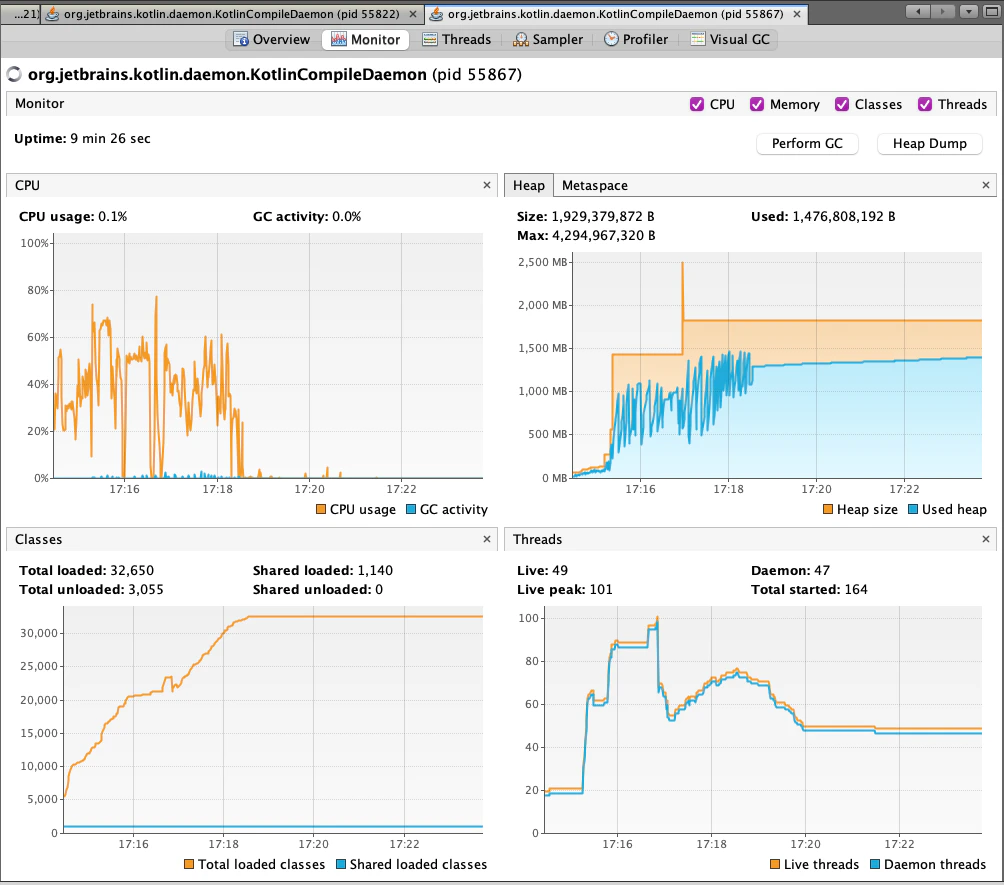Click the Heap Dump button
1004x885 pixels.
coord(930,143)
